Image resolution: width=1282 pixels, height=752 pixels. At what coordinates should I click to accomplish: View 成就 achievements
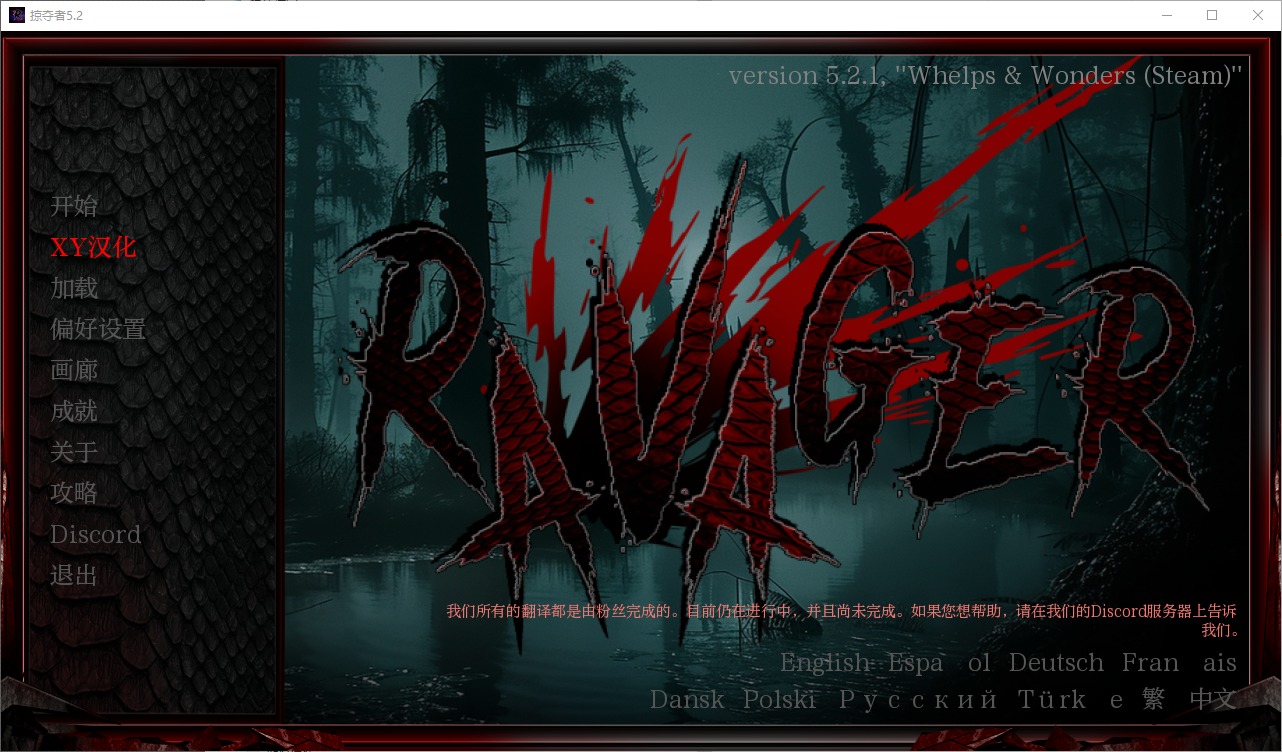click(x=74, y=411)
